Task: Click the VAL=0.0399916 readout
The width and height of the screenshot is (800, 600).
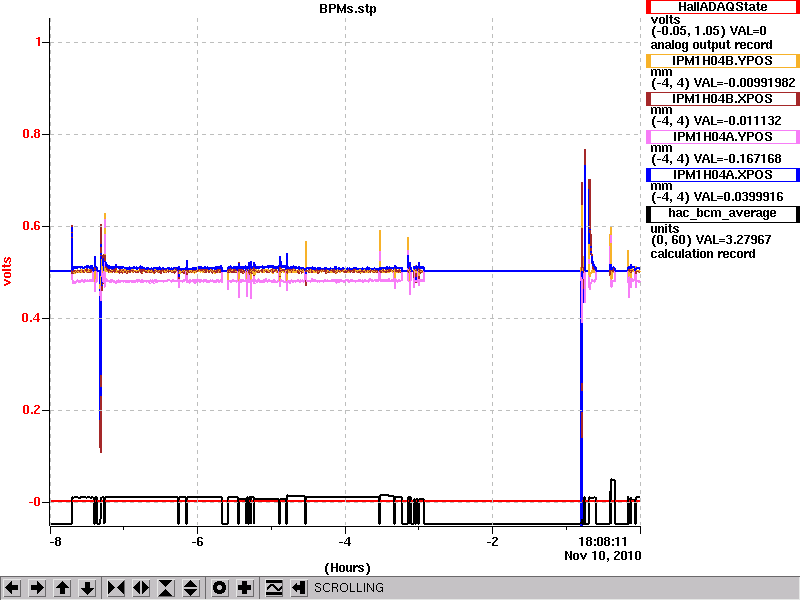Action: point(738,197)
